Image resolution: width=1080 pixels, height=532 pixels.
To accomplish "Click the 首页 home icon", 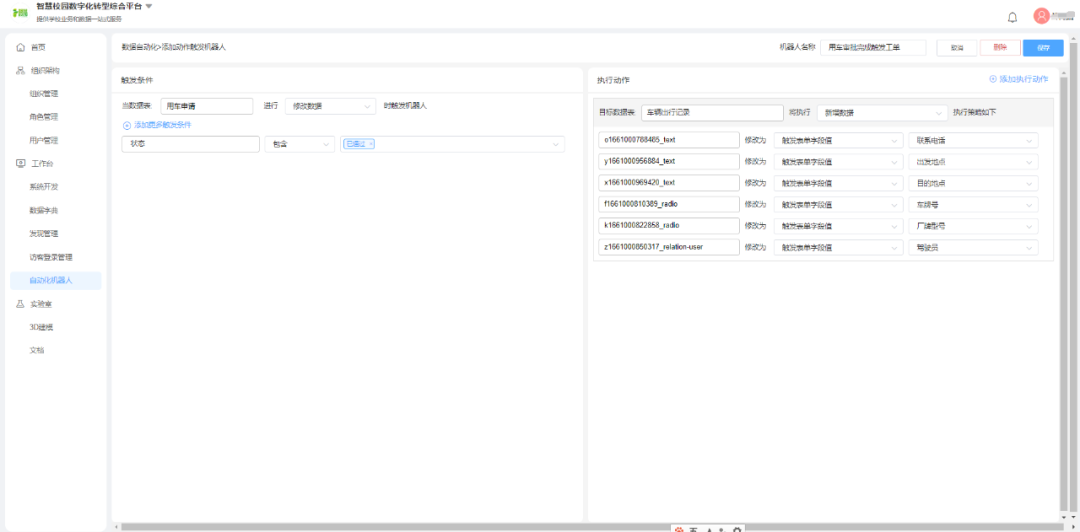I will 20,47.
